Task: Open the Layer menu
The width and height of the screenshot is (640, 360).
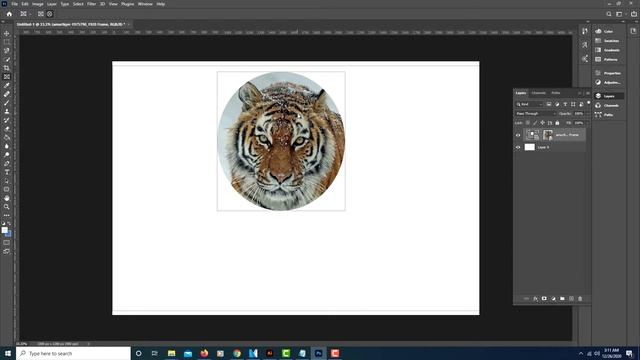Action: click(52, 4)
